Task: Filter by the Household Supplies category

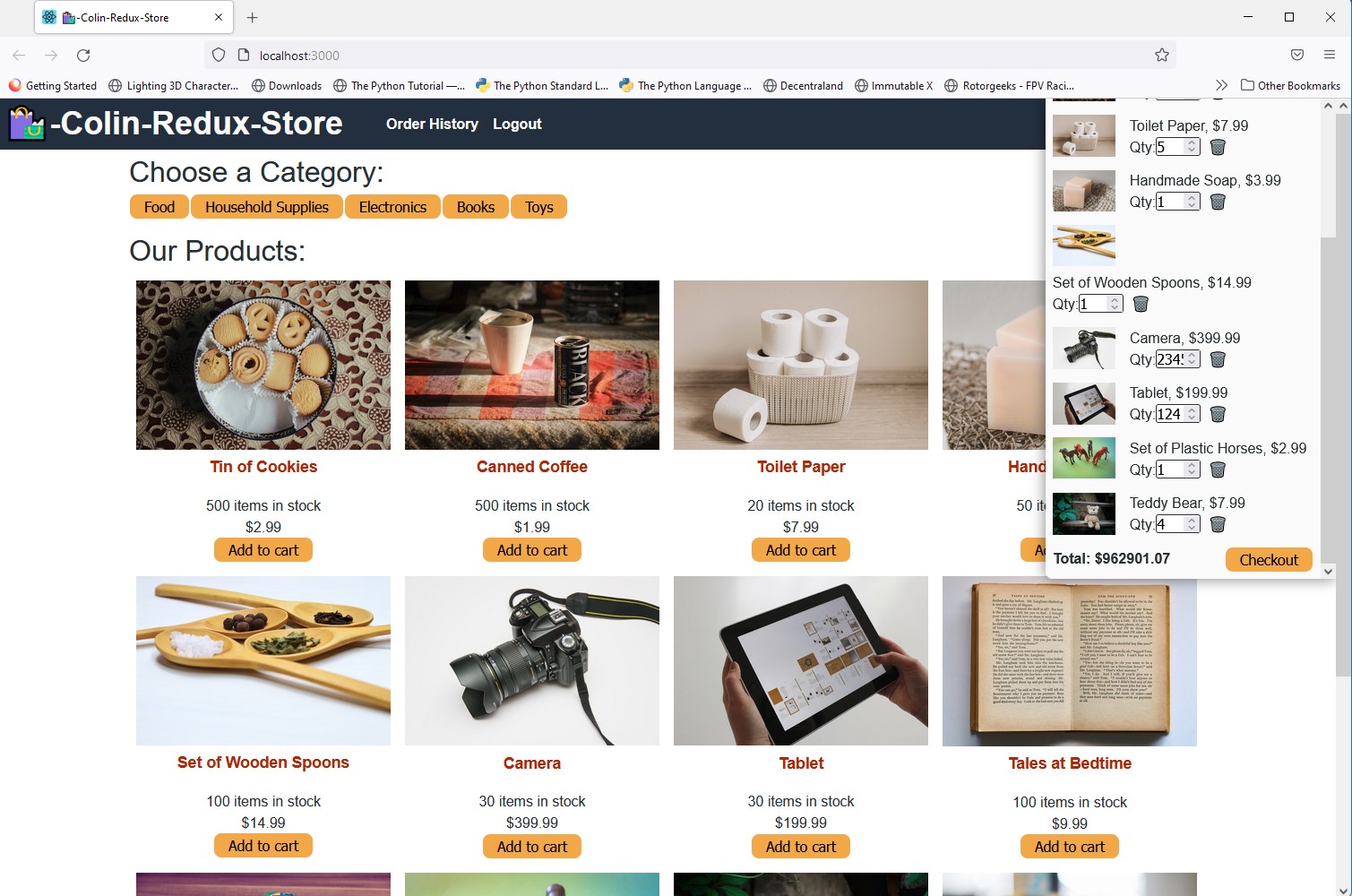Action: 267,207
